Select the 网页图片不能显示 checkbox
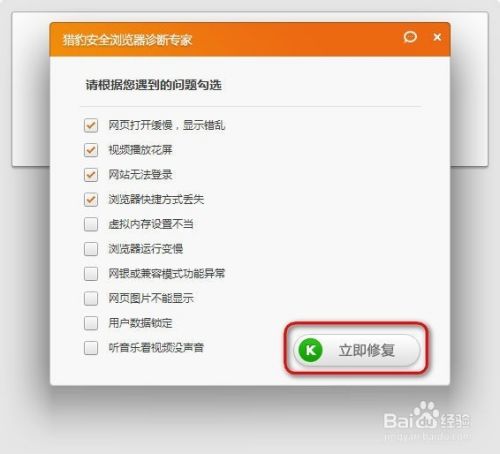This screenshot has height=454, width=500. coord(91,298)
